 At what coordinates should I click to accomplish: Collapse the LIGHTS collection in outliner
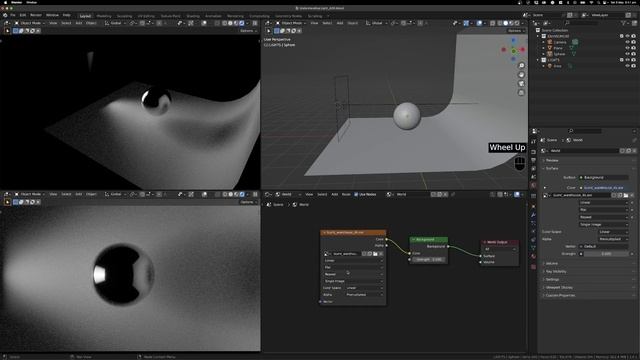538,60
